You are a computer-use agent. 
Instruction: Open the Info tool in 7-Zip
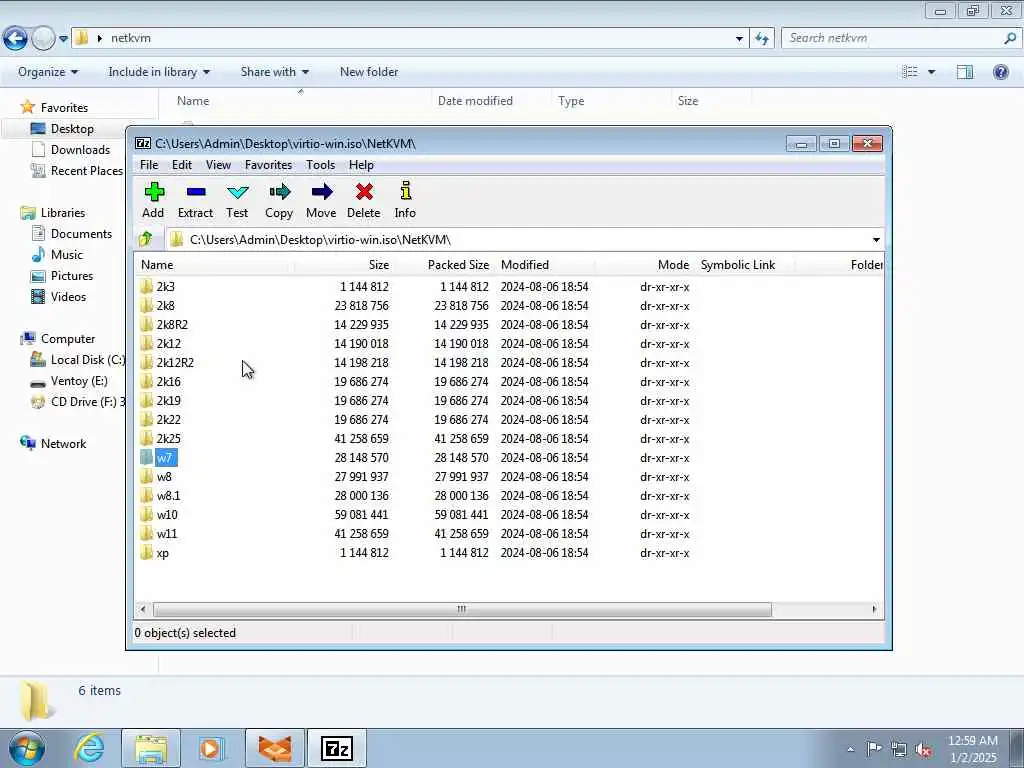coord(406,191)
